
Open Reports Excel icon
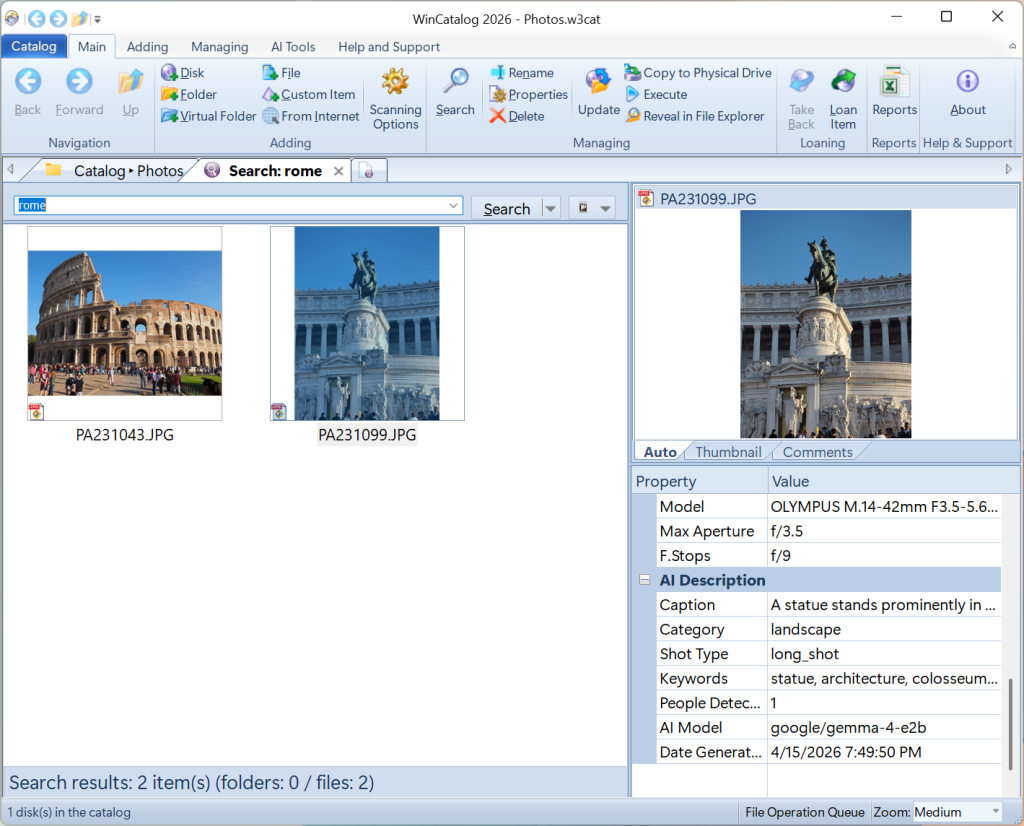click(x=893, y=83)
